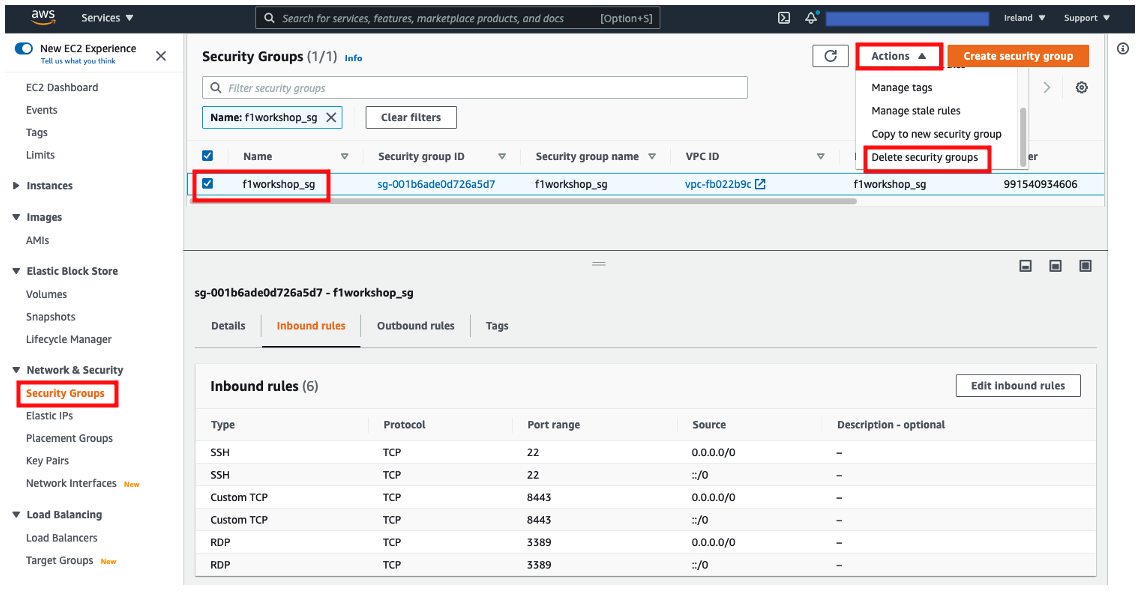Open security group sg-001b6ade0d726a5d7 link
Image resolution: width=1140 pixels, height=598 pixels.
(436, 185)
